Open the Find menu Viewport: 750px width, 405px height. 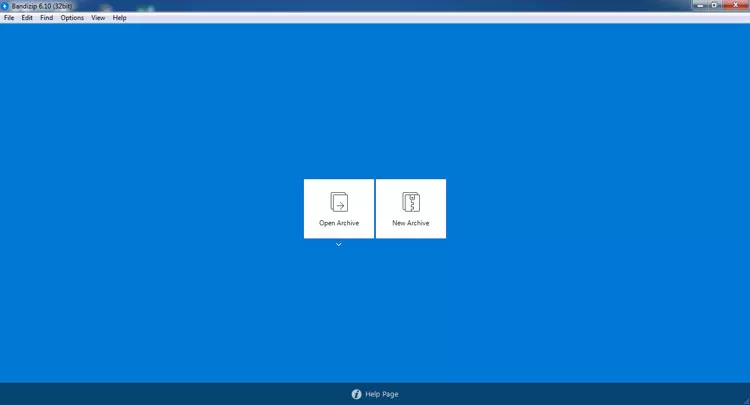(46, 18)
